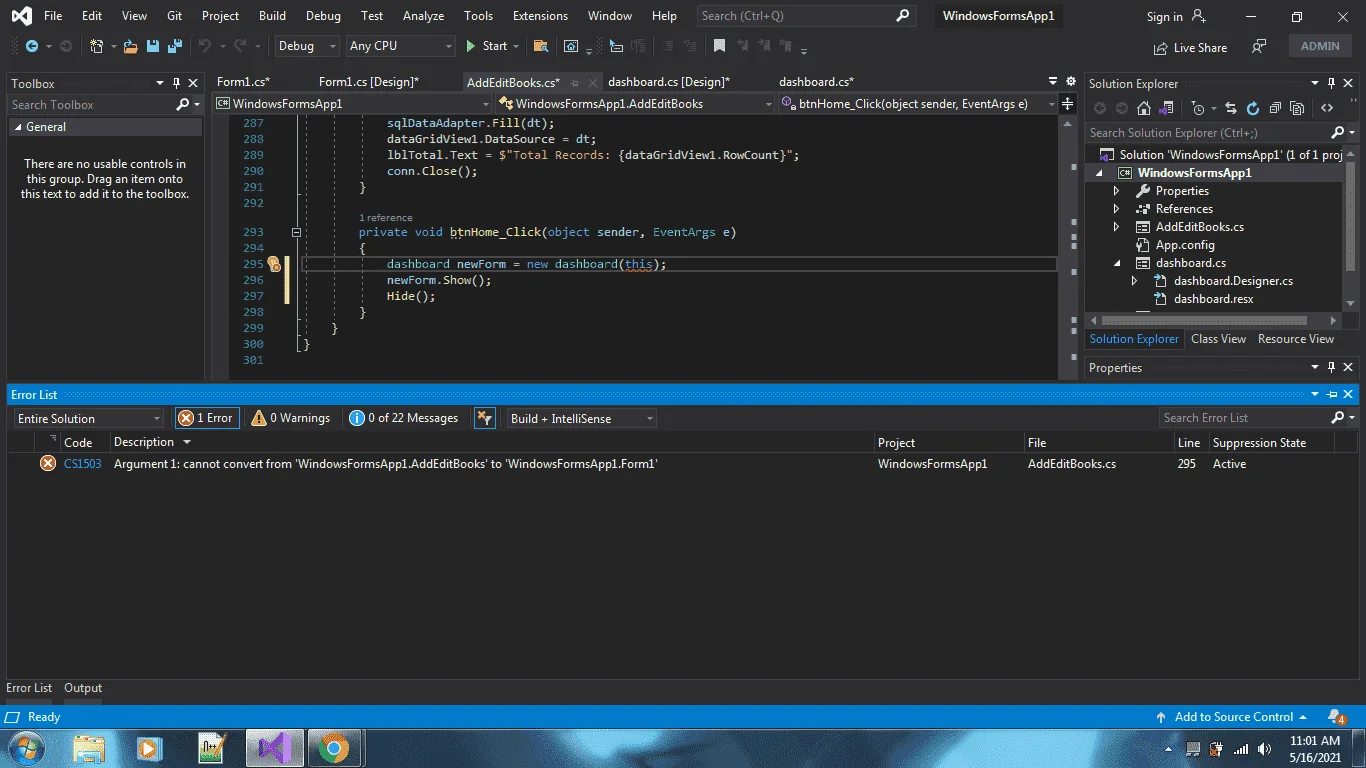Open the File menu
The height and width of the screenshot is (768, 1366).
[53, 16]
